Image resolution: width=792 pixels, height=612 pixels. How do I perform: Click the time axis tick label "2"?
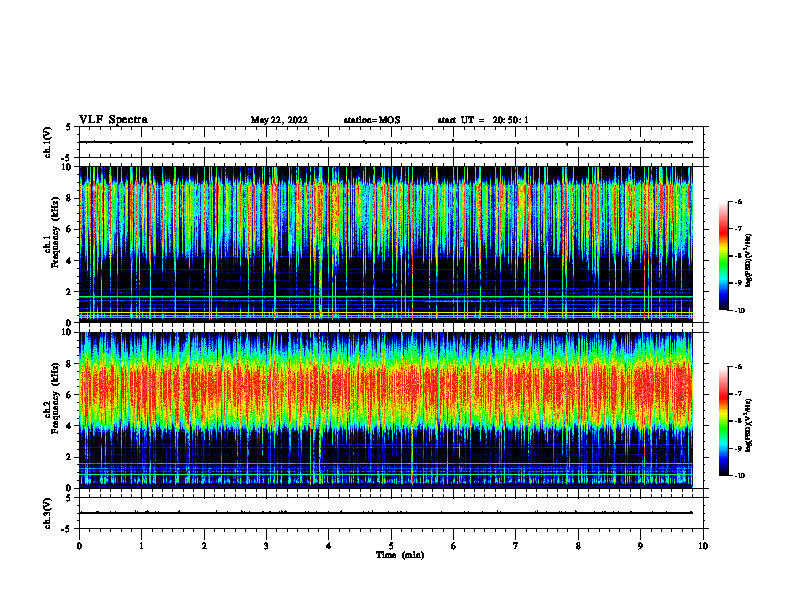[204, 546]
